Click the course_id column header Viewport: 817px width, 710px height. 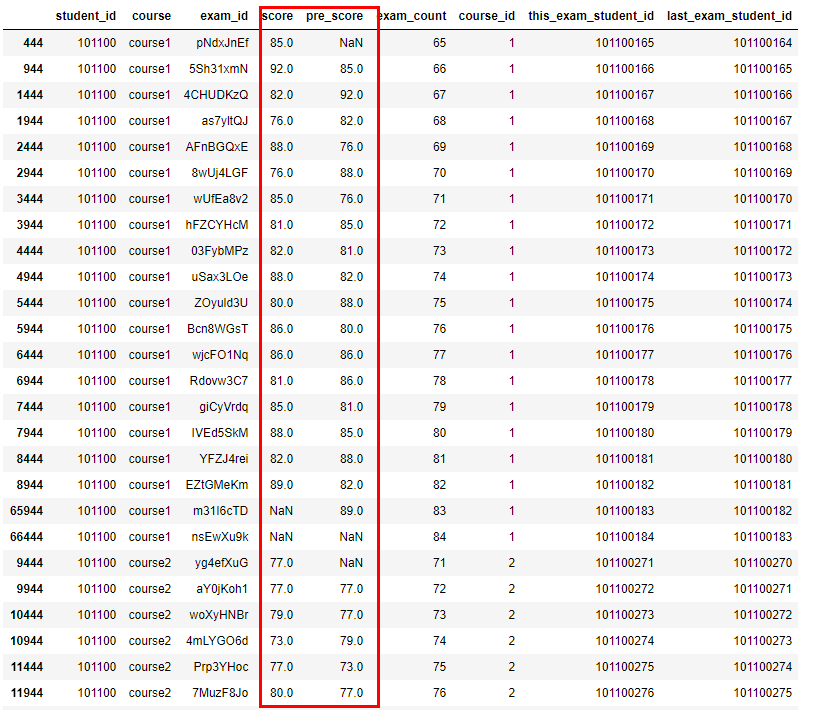click(x=487, y=16)
